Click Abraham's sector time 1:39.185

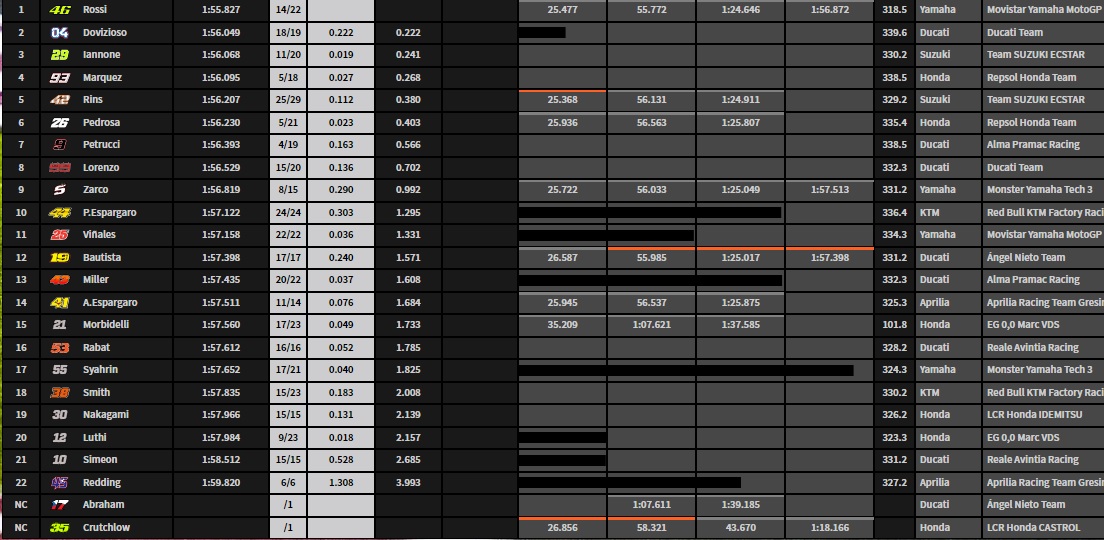coord(740,504)
